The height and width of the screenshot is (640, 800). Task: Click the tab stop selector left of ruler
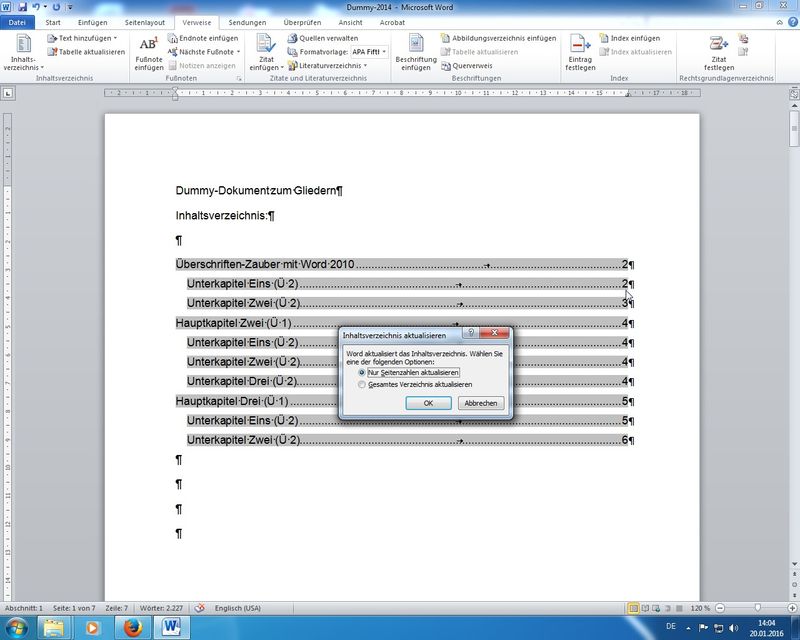pos(8,93)
